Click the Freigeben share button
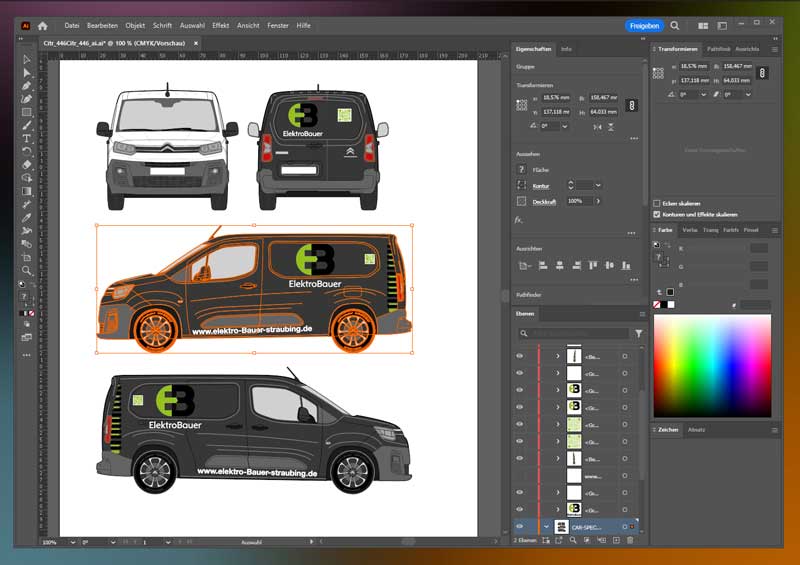Image resolution: width=800 pixels, height=565 pixels. tap(644, 25)
